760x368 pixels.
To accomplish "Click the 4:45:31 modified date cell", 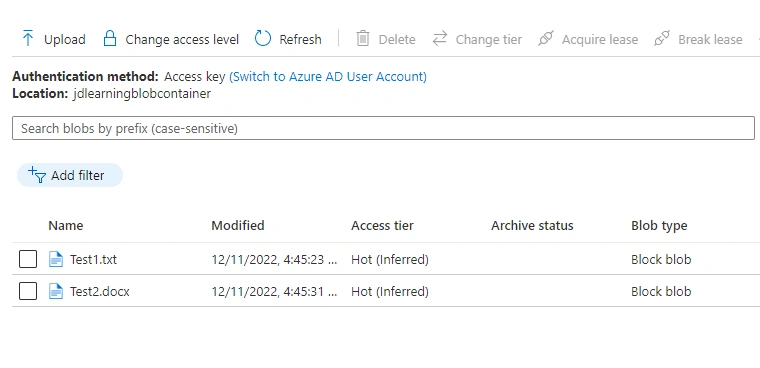I will click(274, 291).
